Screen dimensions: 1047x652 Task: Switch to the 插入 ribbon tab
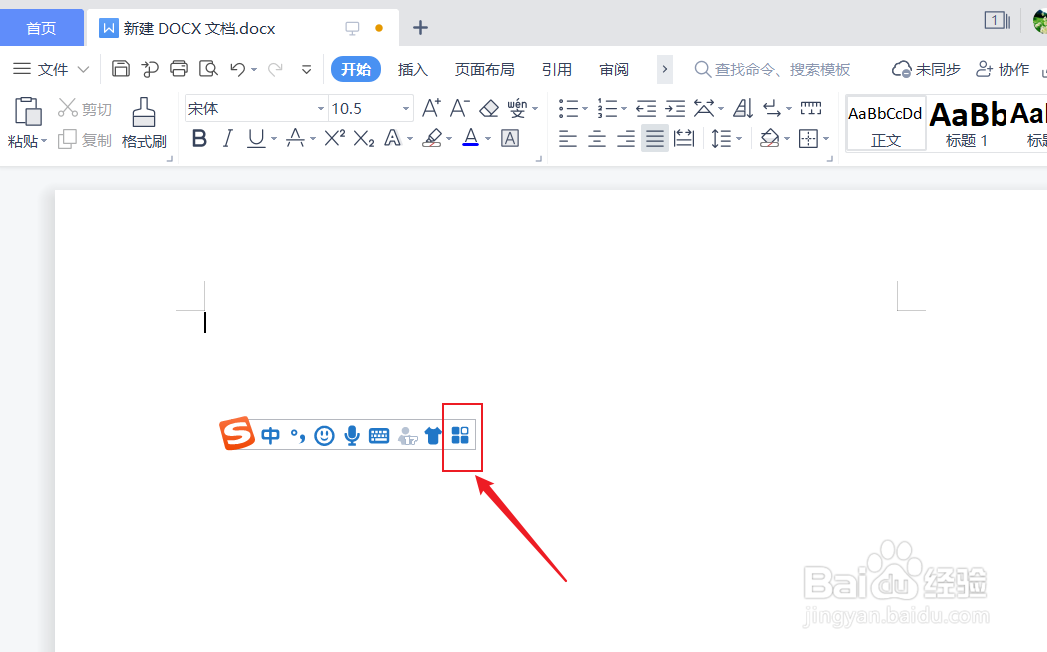click(413, 68)
